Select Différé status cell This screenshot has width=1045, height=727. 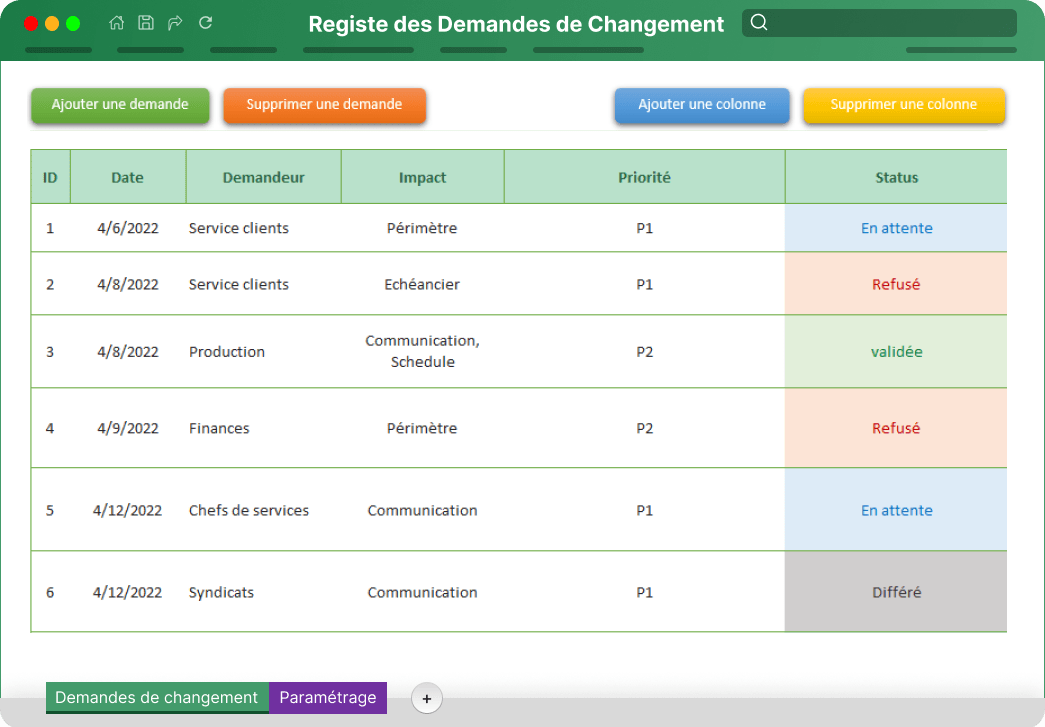click(x=896, y=592)
